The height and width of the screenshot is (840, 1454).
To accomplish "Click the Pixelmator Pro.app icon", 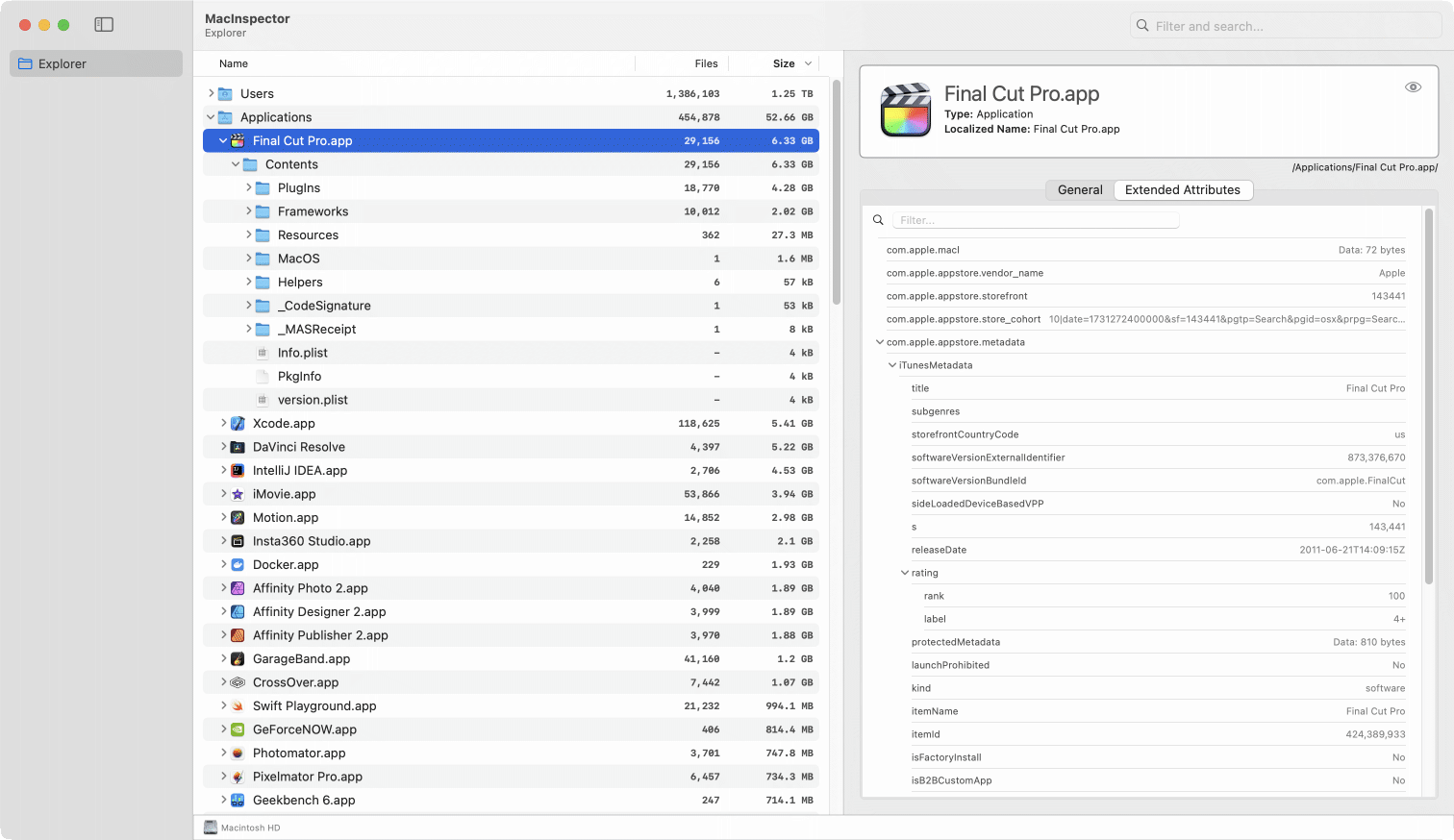I will [x=238, y=777].
